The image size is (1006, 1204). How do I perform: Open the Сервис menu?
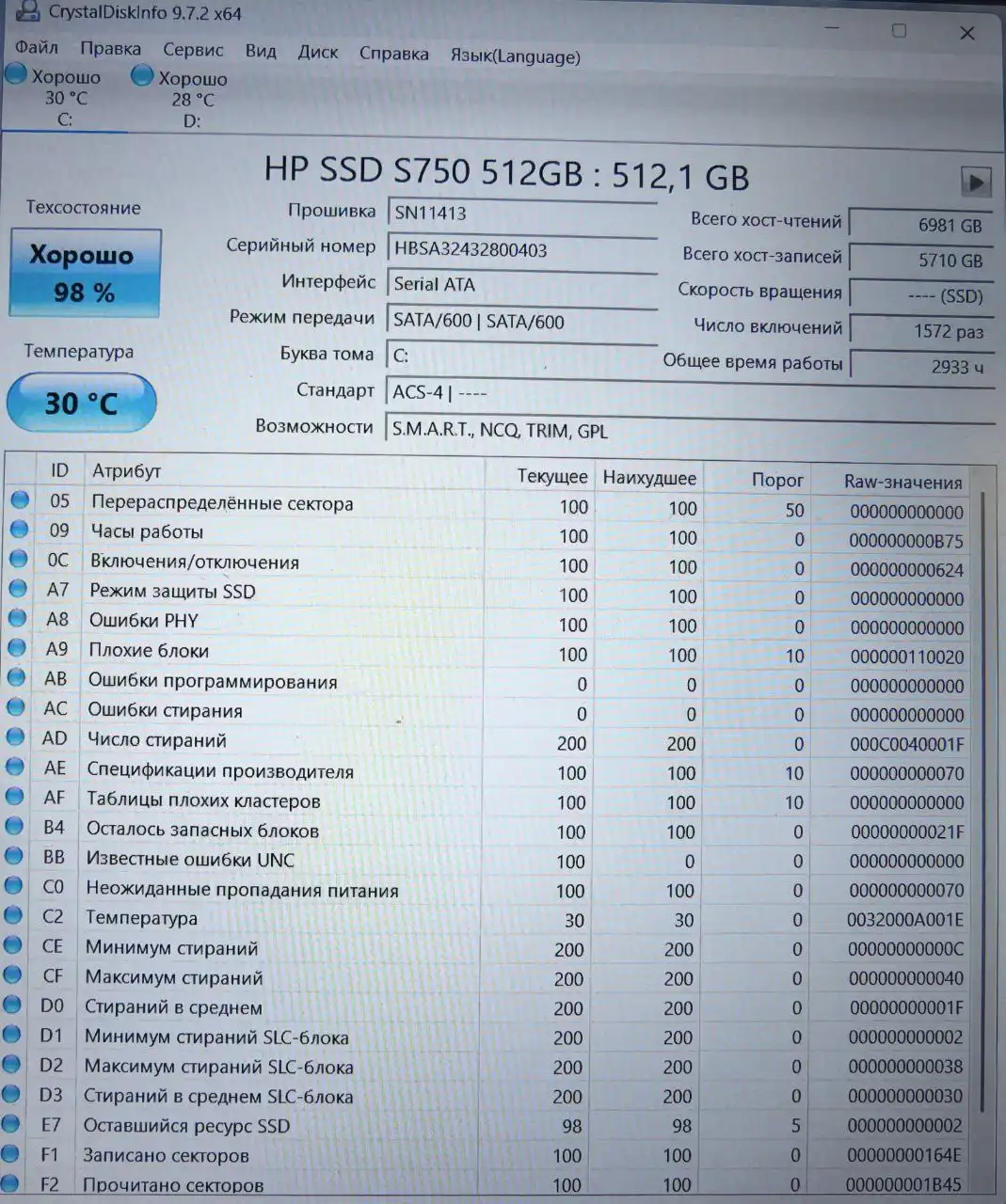click(192, 50)
